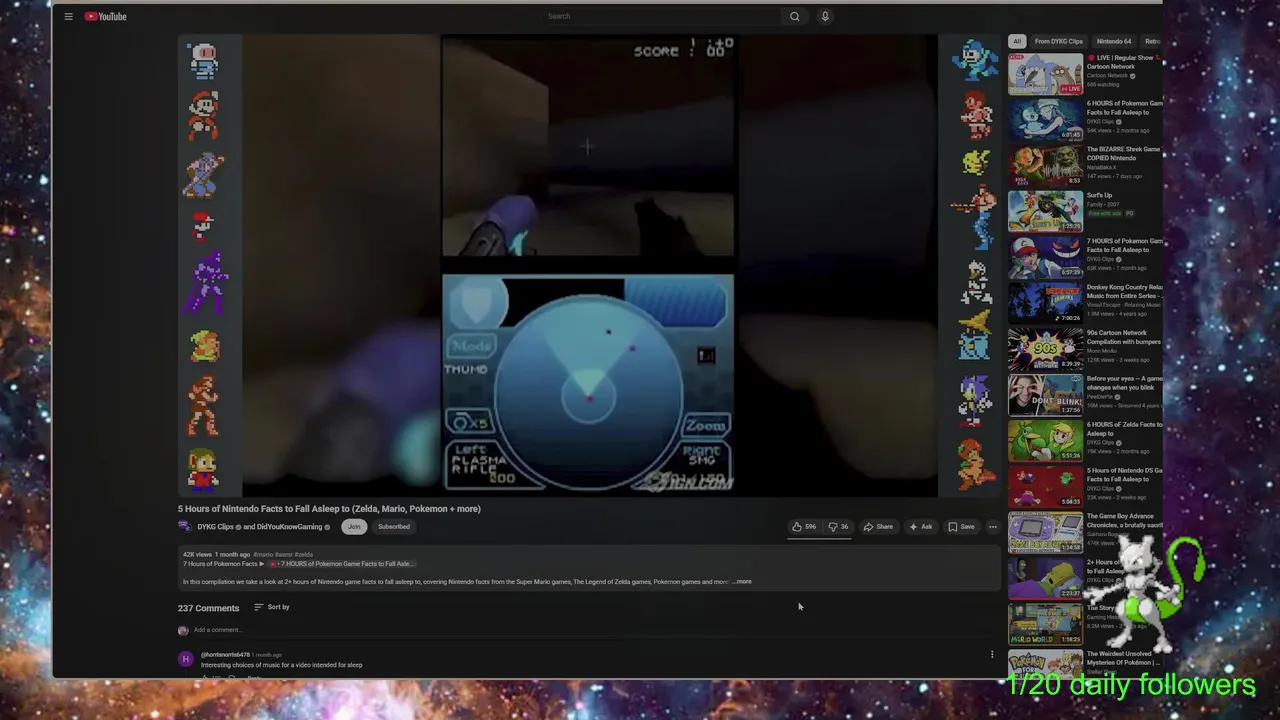
Task: Open the YouTube hamburger guide menu
Action: (x=68, y=16)
